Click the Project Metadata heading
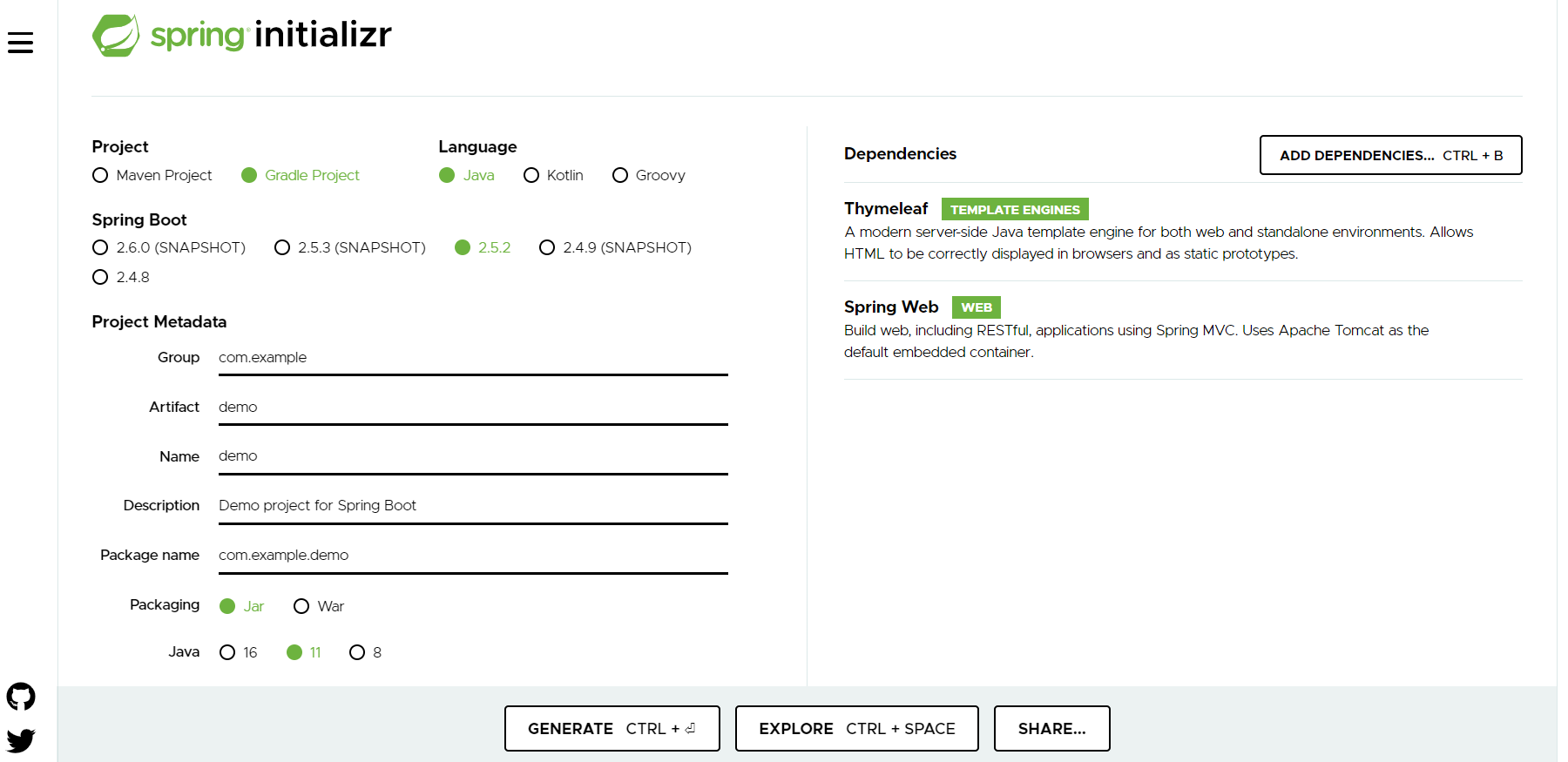1568x762 pixels. (x=159, y=322)
